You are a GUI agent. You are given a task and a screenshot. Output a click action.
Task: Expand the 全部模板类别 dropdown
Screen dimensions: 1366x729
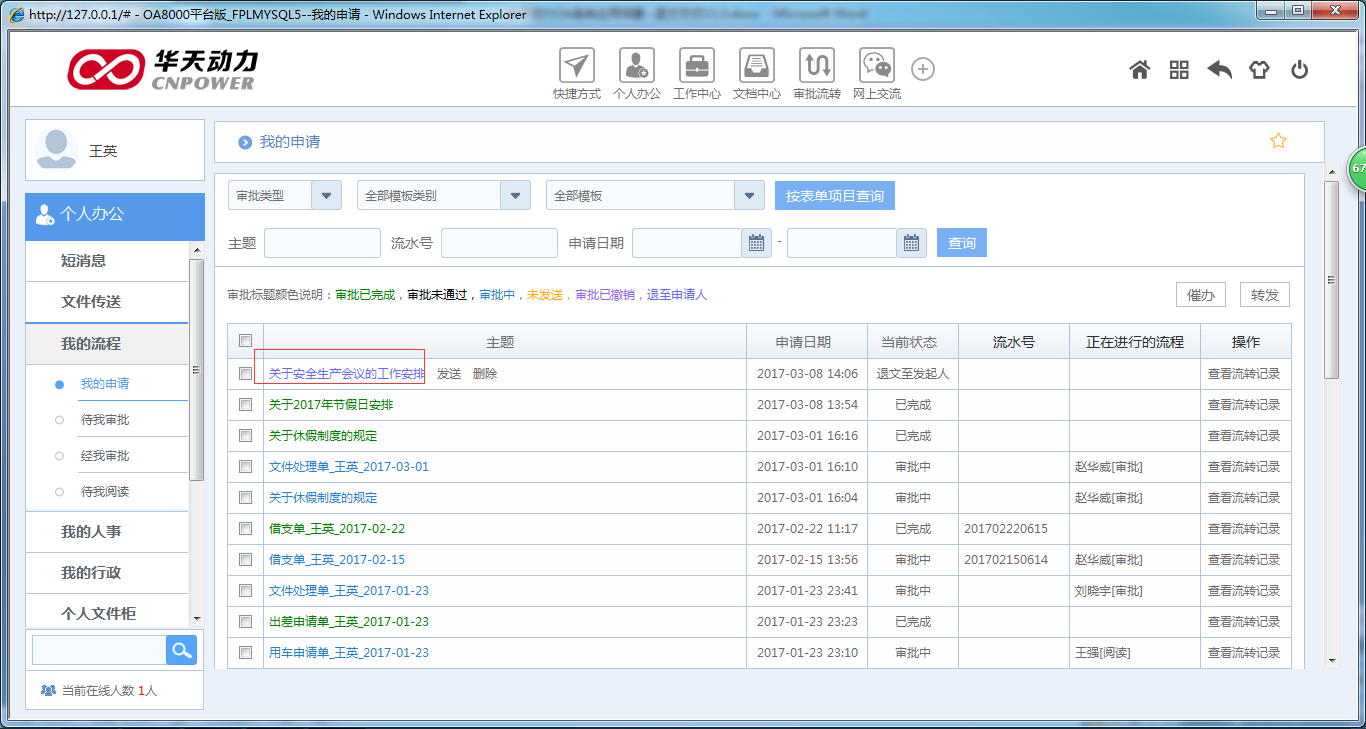(515, 196)
